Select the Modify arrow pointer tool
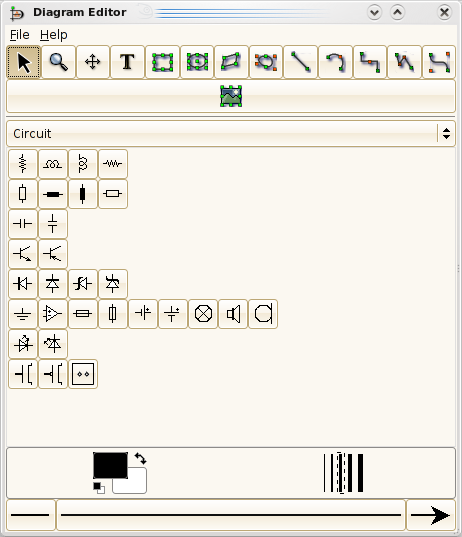Image resolution: width=462 pixels, height=537 pixels. pos(24,62)
